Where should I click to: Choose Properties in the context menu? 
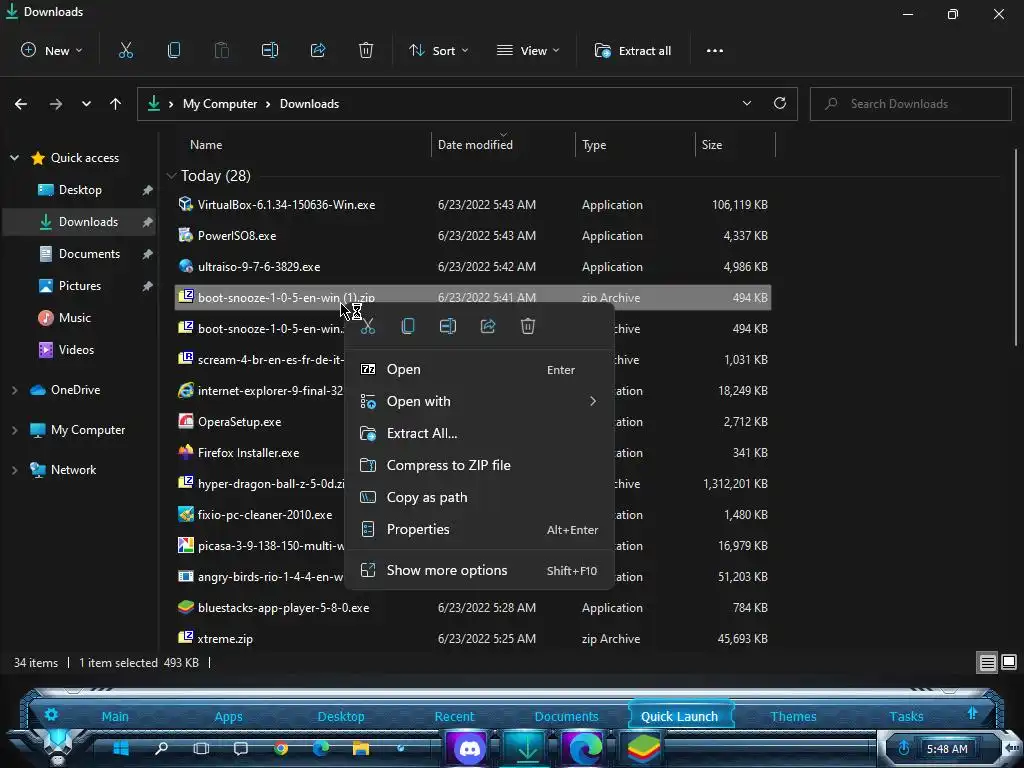479,529
